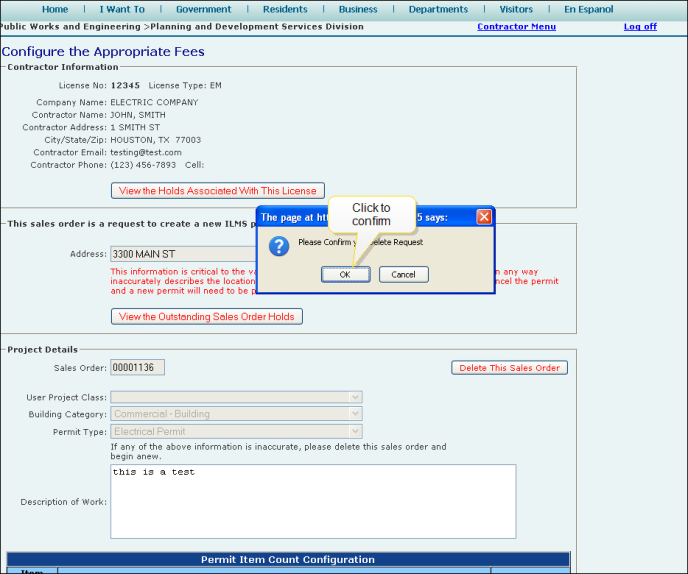Click the contractor email testing@test.com
The height and width of the screenshot is (574, 688).
point(146,153)
